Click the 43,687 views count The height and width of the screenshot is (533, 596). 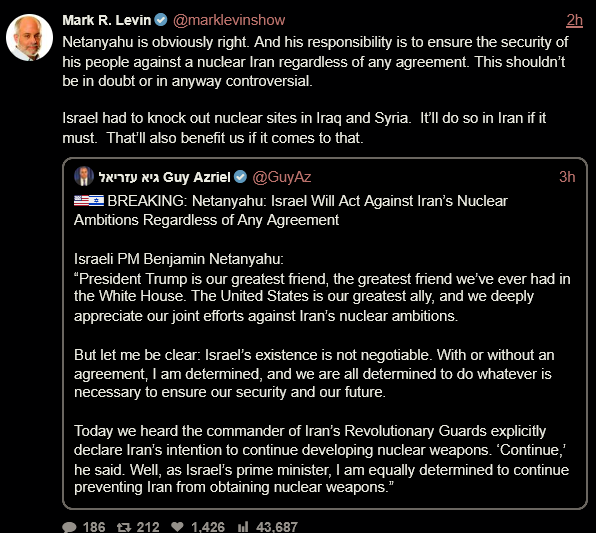tap(277, 527)
